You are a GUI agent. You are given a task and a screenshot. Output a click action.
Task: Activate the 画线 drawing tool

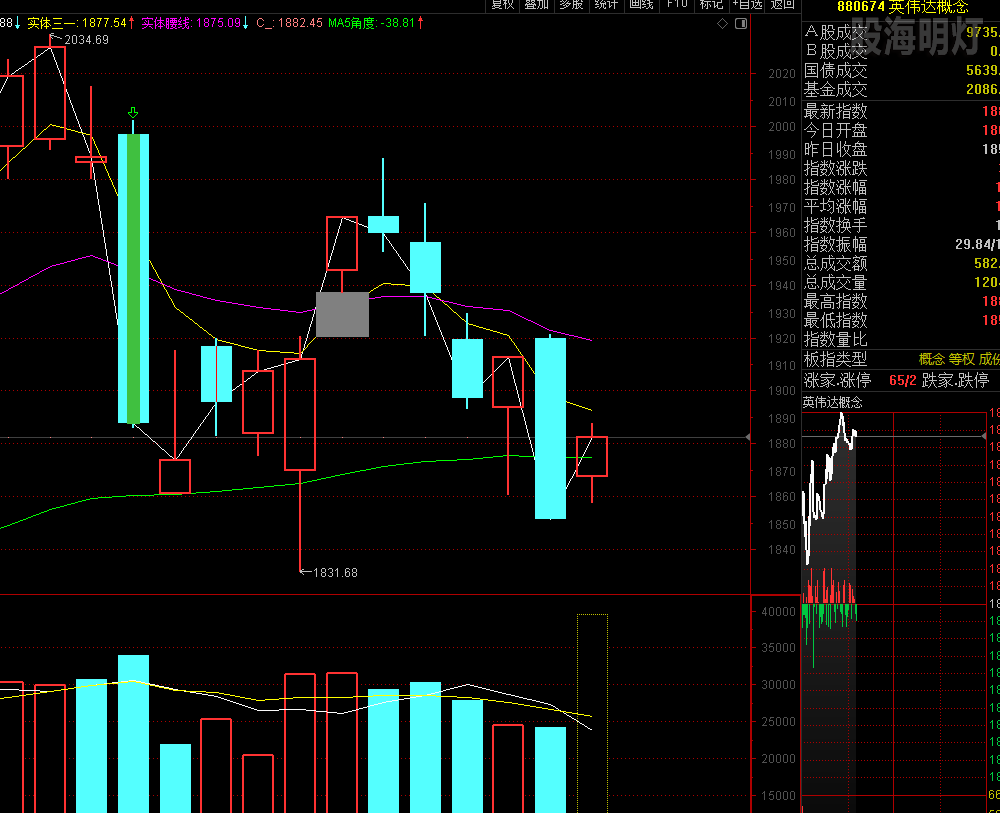(x=641, y=5)
